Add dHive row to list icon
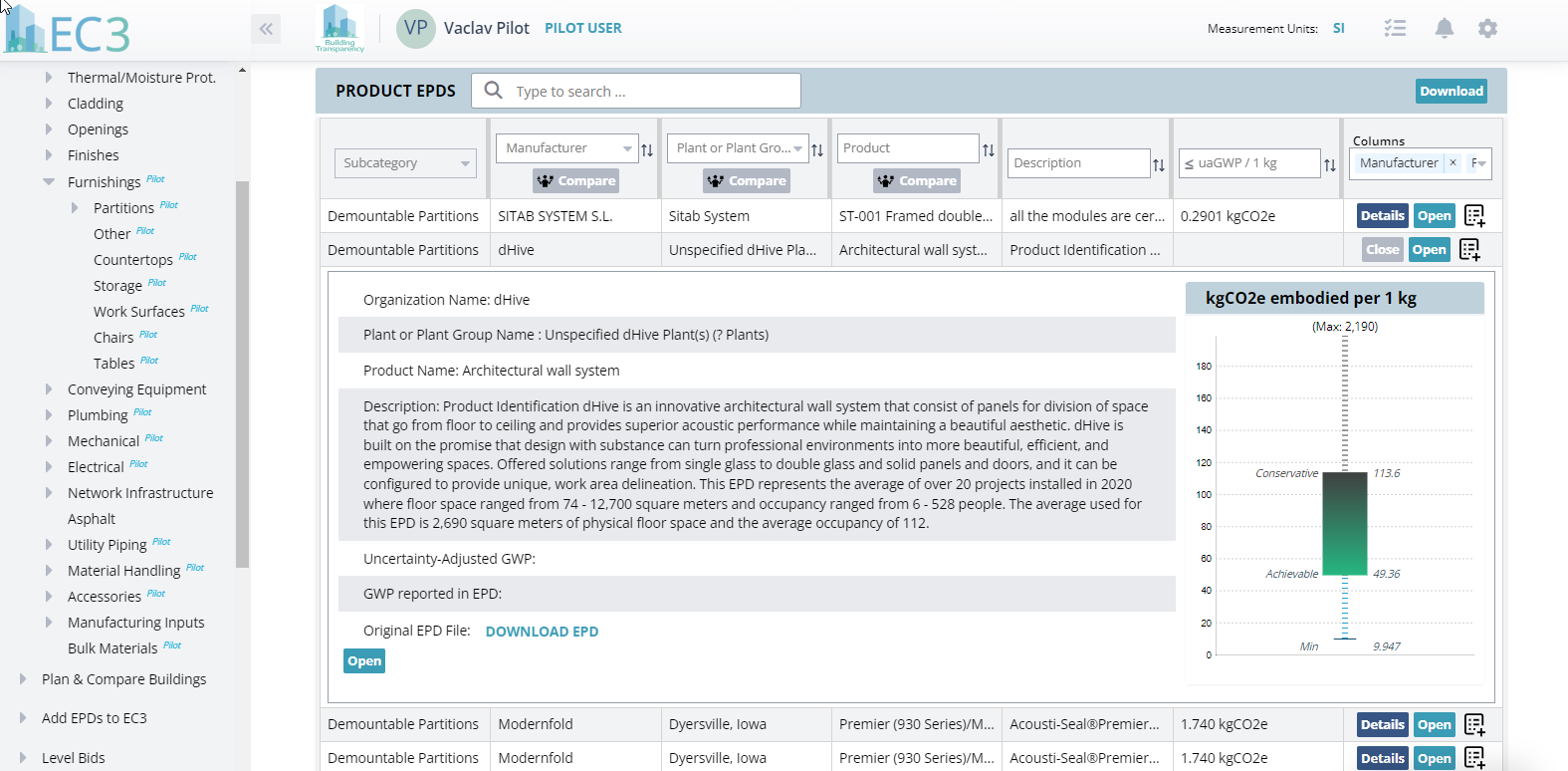The height and width of the screenshot is (771, 1568). pyautogui.click(x=1469, y=249)
